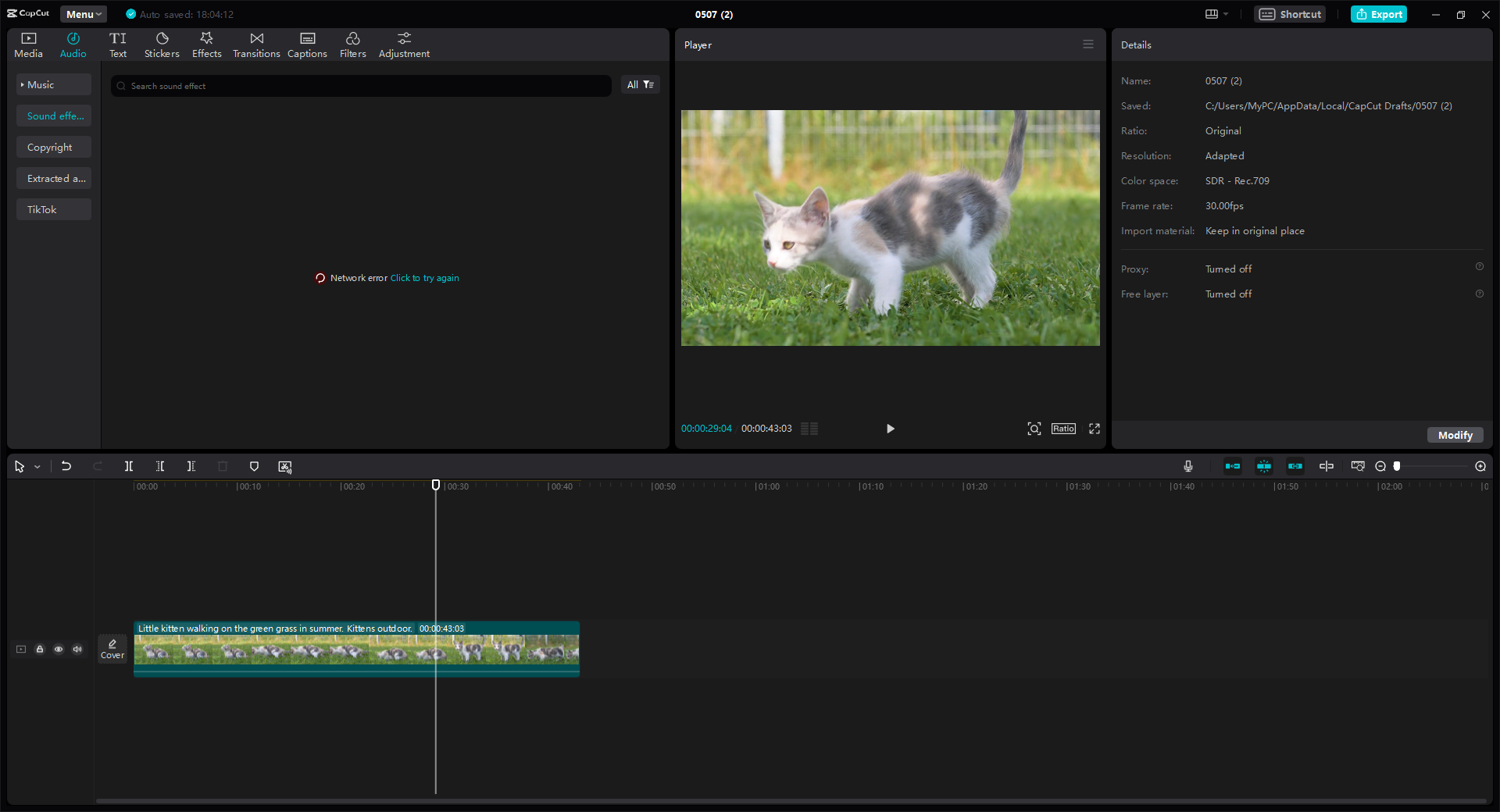Open the Copyright sound category
The image size is (1500, 812).
(x=53, y=146)
